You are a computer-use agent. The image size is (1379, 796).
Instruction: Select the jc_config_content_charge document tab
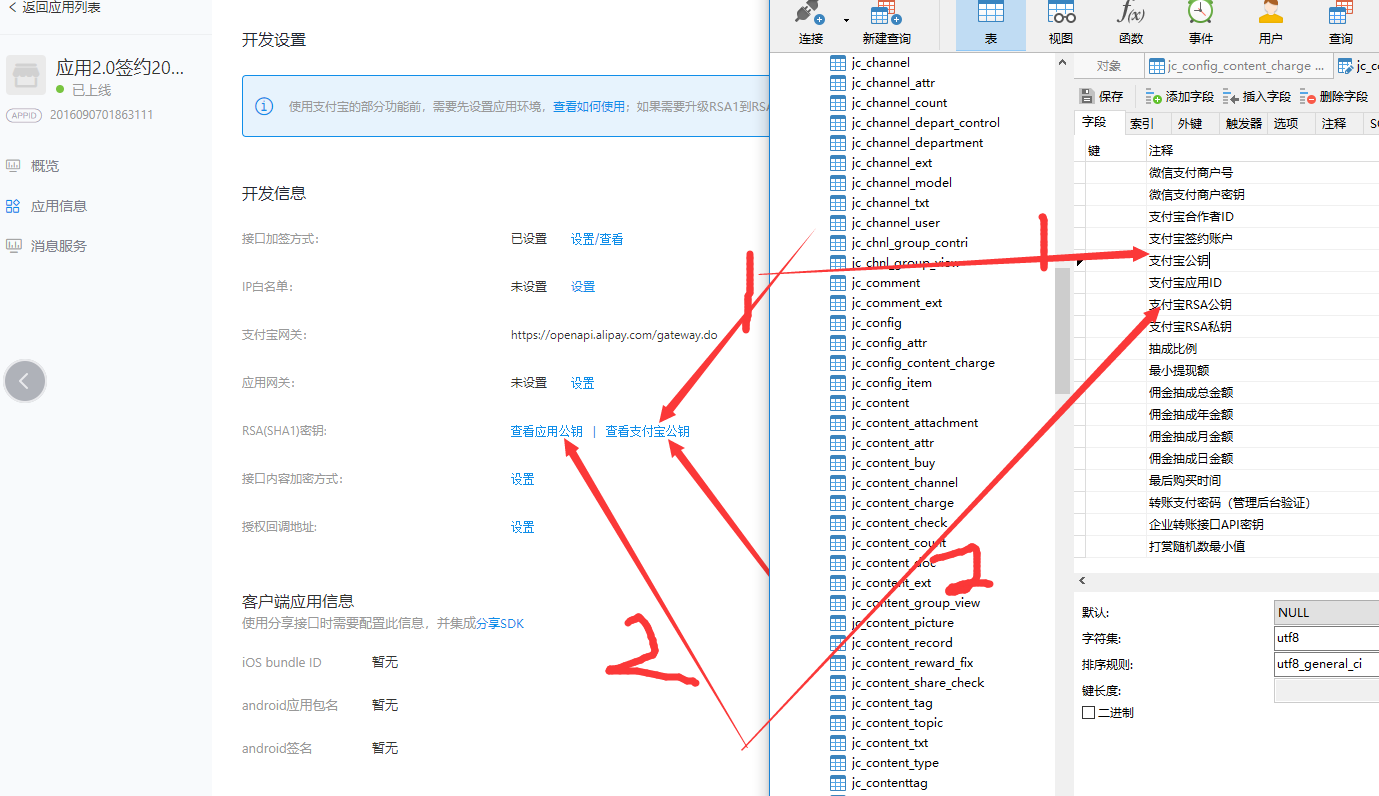1238,66
